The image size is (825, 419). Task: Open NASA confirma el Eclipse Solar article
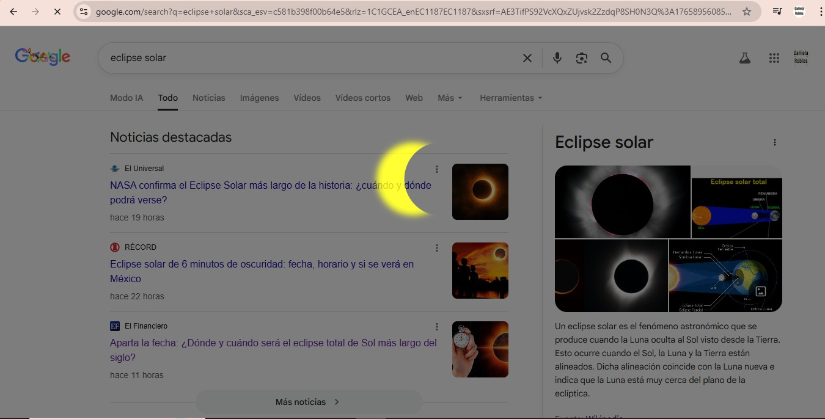pos(270,193)
